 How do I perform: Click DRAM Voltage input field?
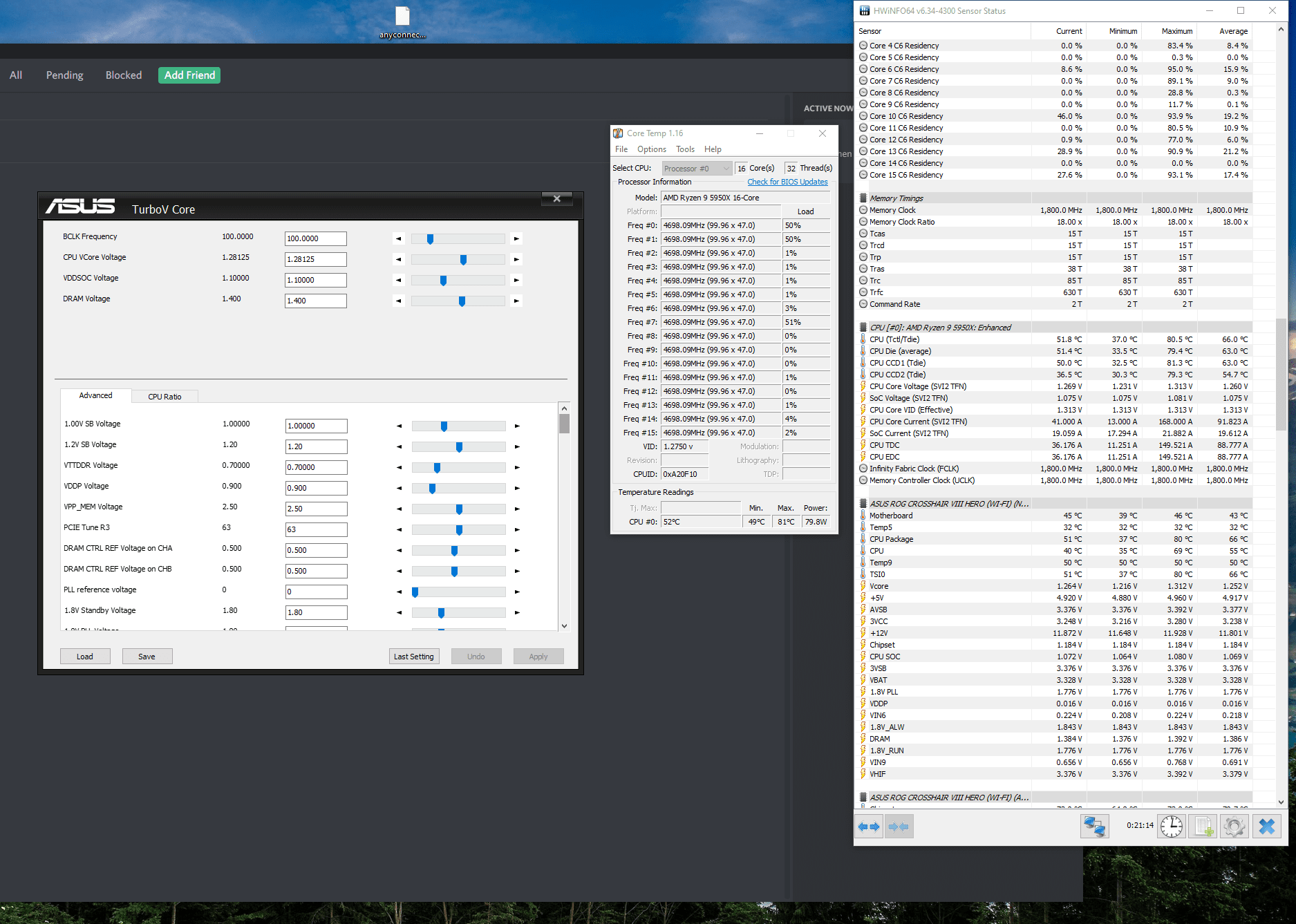pos(316,301)
